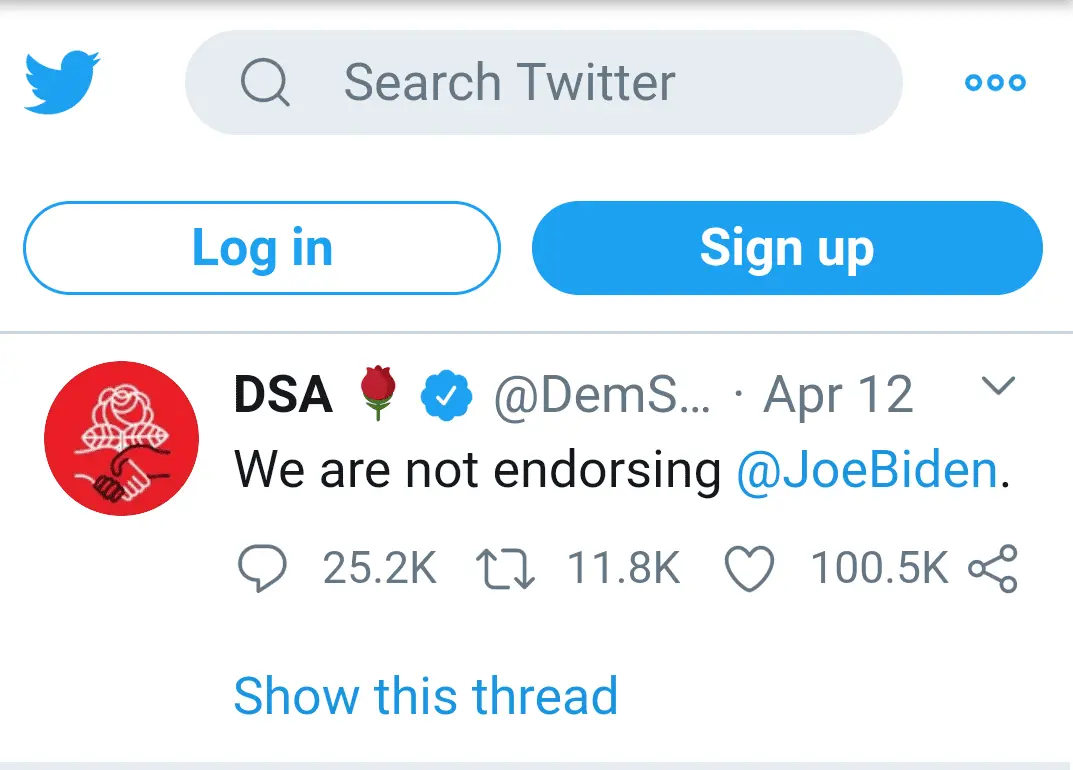Click the 100.5K likes count

(879, 570)
